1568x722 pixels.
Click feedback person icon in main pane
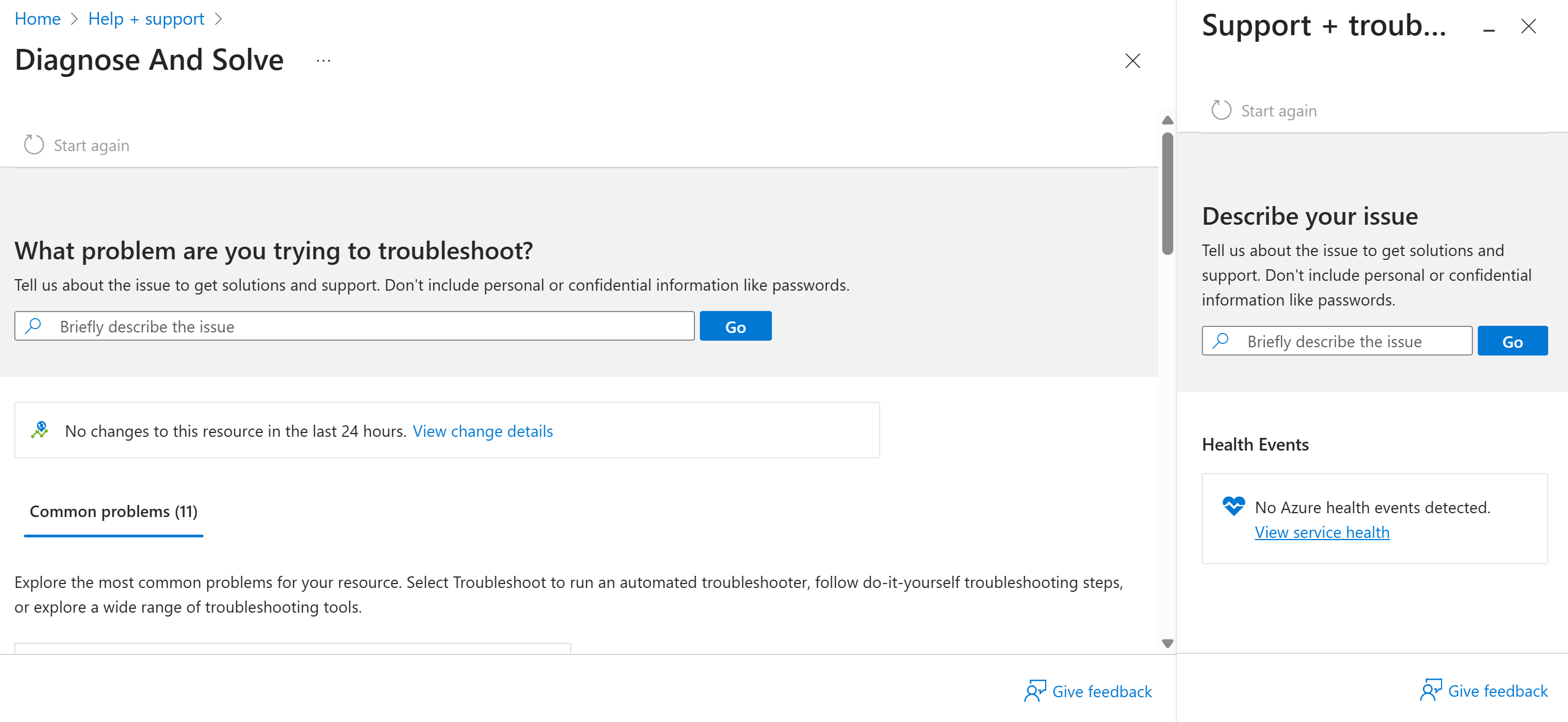(1035, 691)
